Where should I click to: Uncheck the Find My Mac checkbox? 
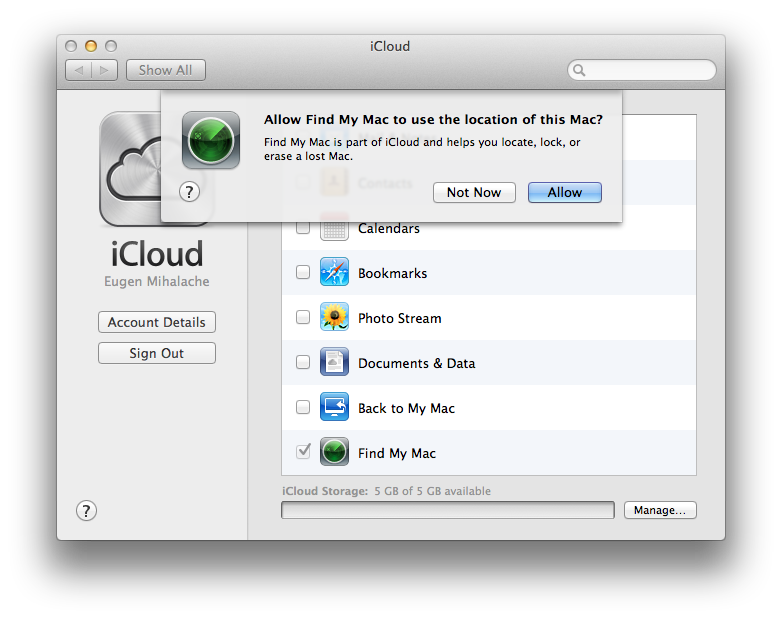(x=303, y=451)
